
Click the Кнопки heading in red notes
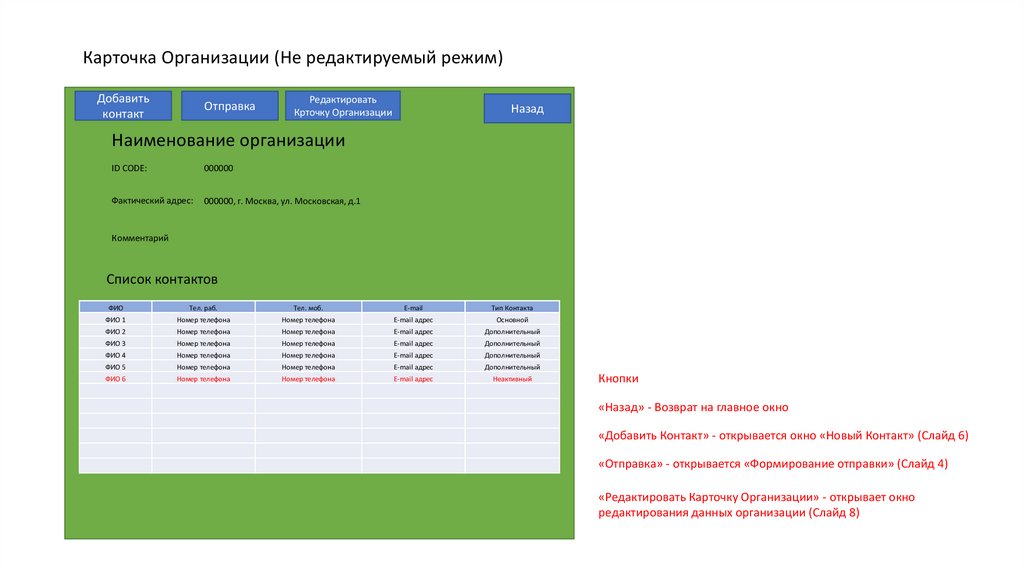[618, 379]
